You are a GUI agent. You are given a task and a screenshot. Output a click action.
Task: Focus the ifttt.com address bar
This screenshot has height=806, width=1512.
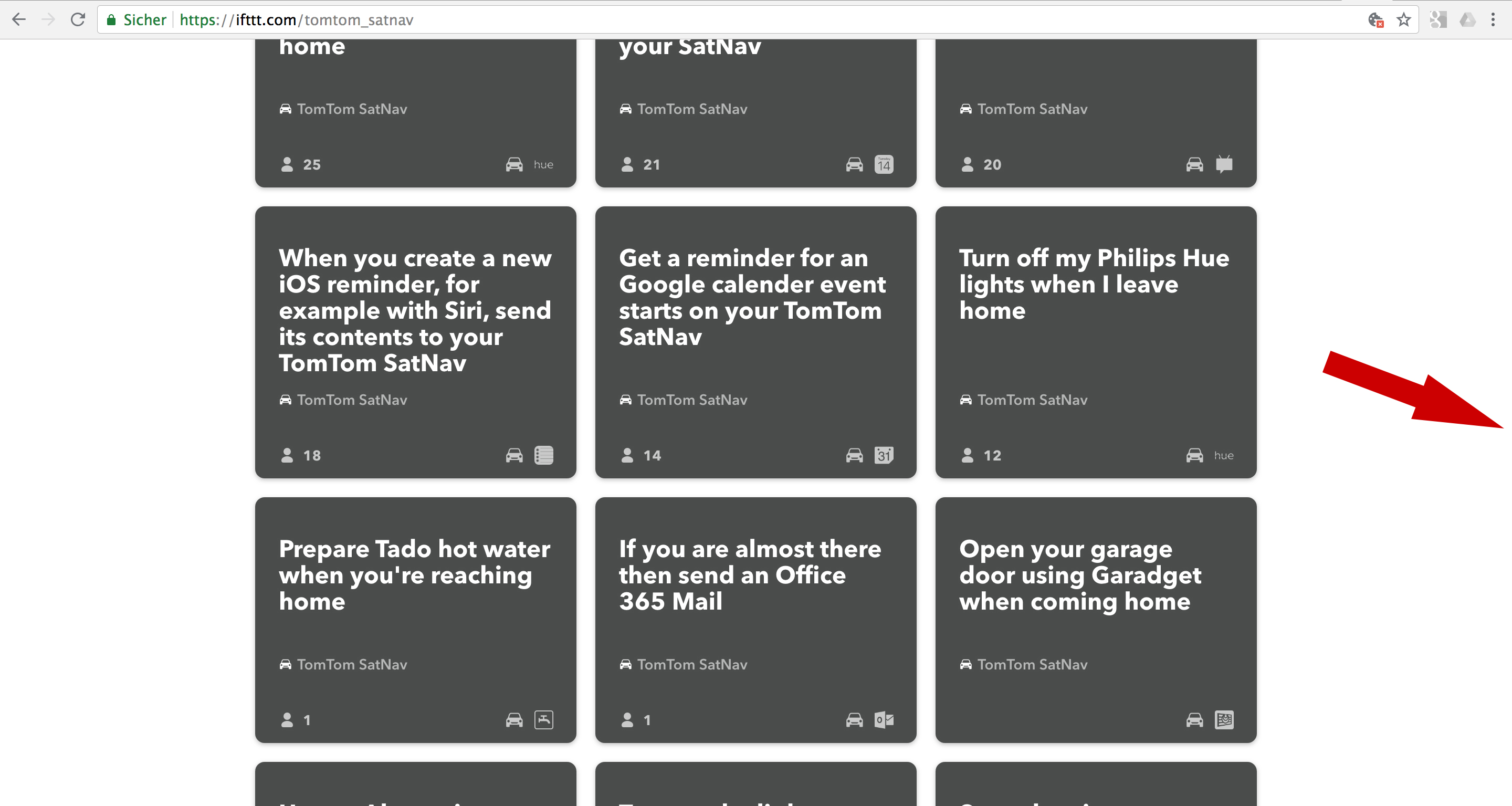pyautogui.click(x=705, y=20)
